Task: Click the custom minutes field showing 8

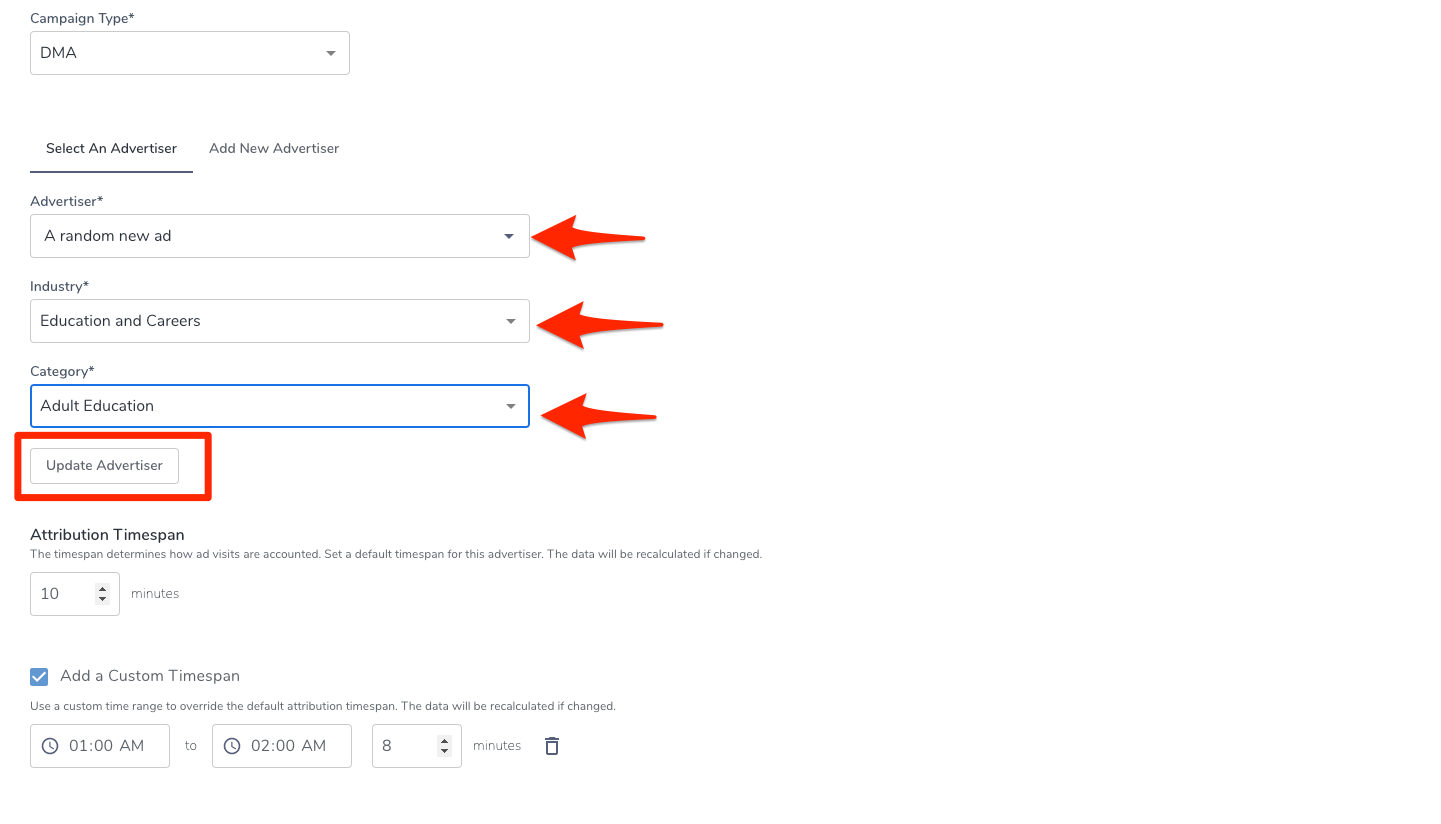Action: point(404,746)
